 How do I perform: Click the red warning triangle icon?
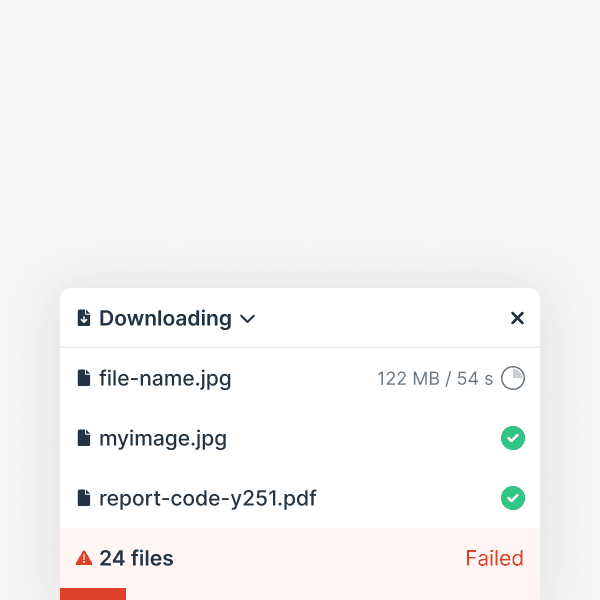pyautogui.click(x=84, y=558)
